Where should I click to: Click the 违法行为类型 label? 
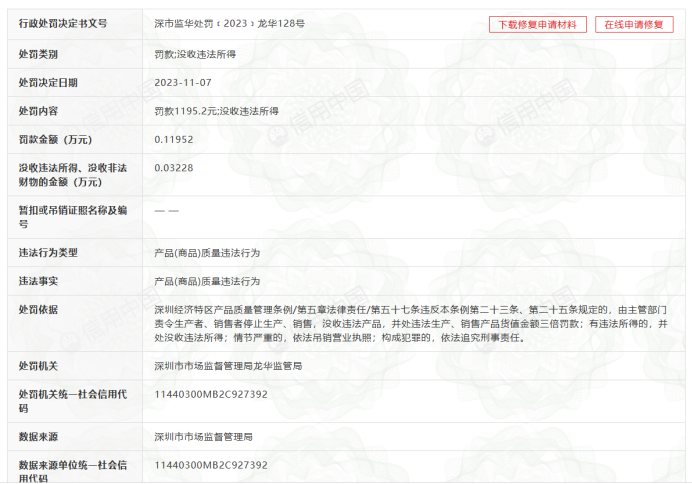[x=48, y=253]
